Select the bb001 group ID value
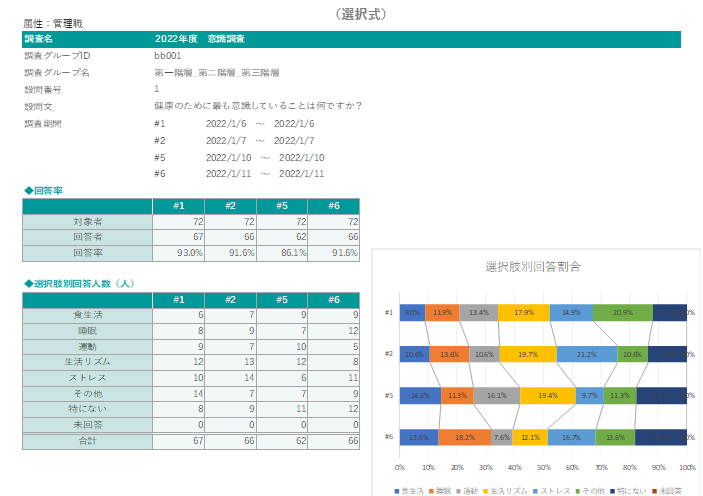The image size is (703, 496). pyautogui.click(x=168, y=56)
